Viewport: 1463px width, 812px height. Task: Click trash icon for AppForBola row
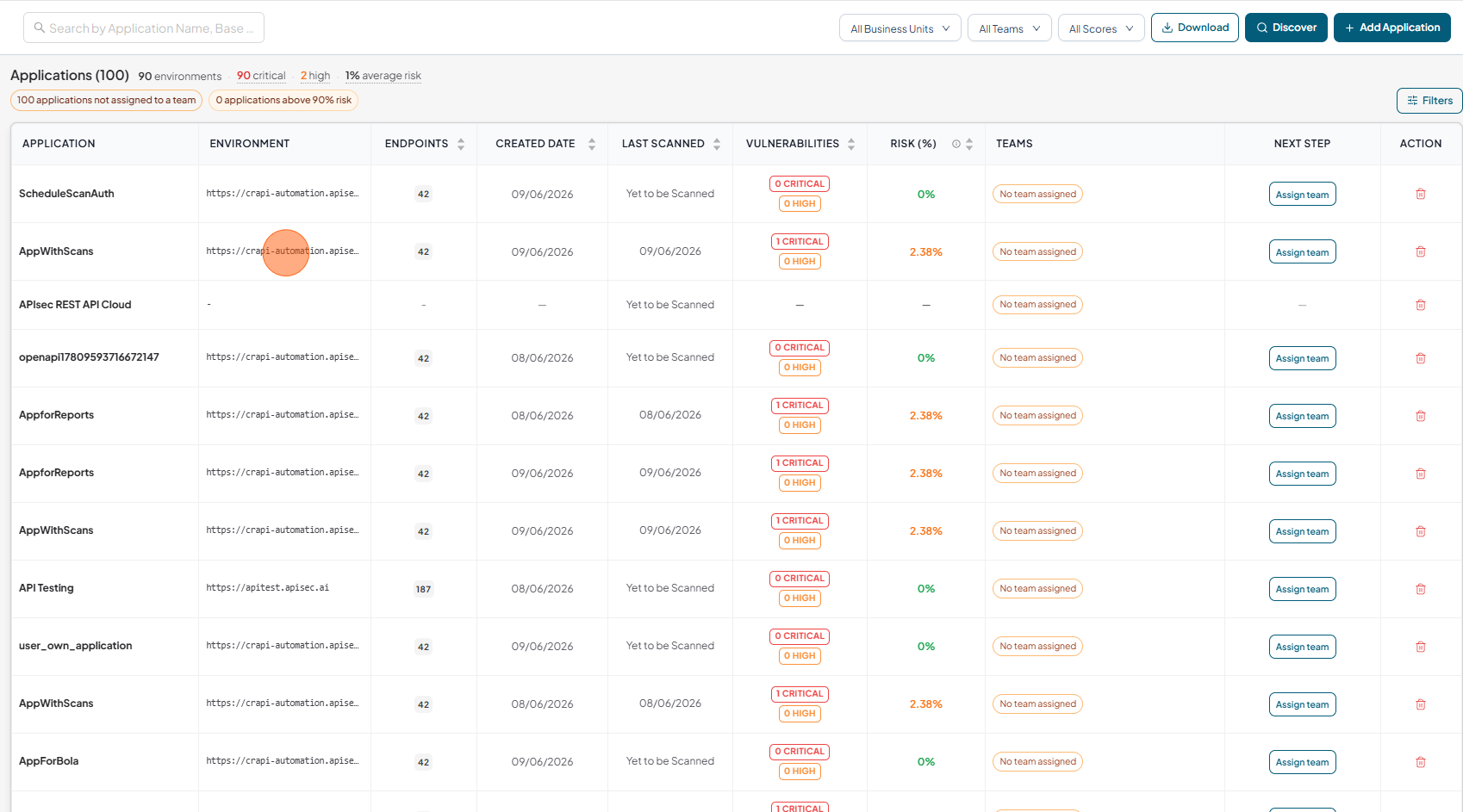tap(1421, 762)
